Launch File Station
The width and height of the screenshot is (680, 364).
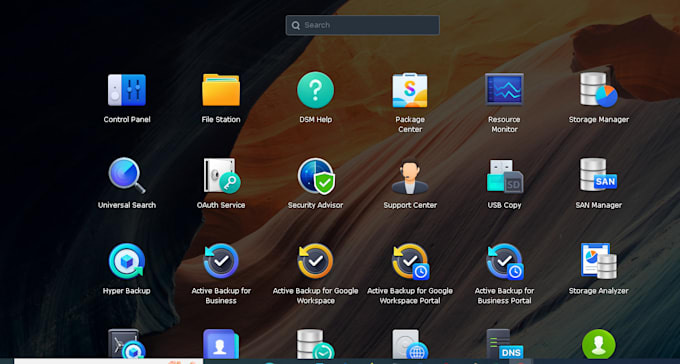point(221,90)
